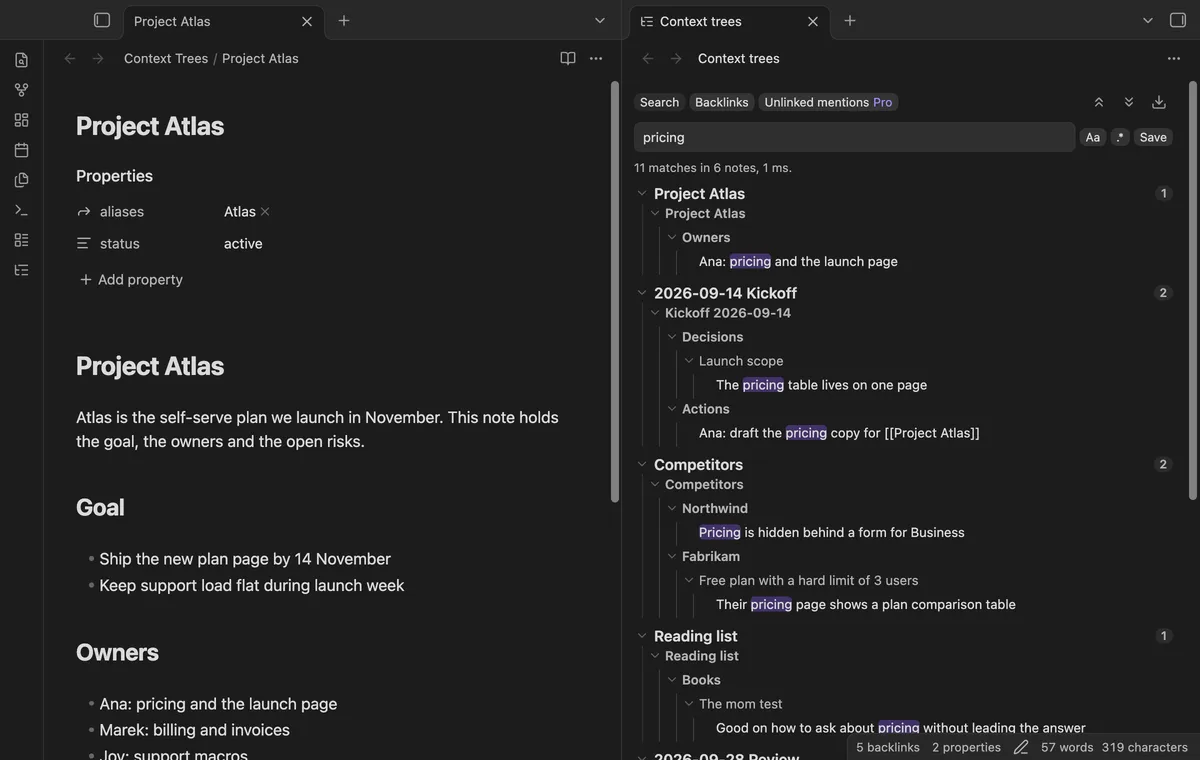Save the current pricing search
The image size is (1200, 760).
point(1153,137)
